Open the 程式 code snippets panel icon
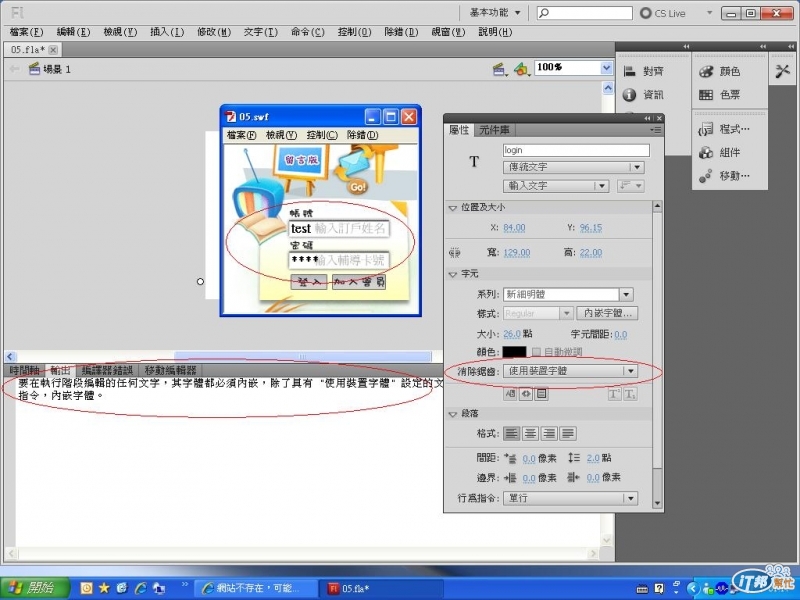The width and height of the screenshot is (800, 600). pyautogui.click(x=706, y=130)
